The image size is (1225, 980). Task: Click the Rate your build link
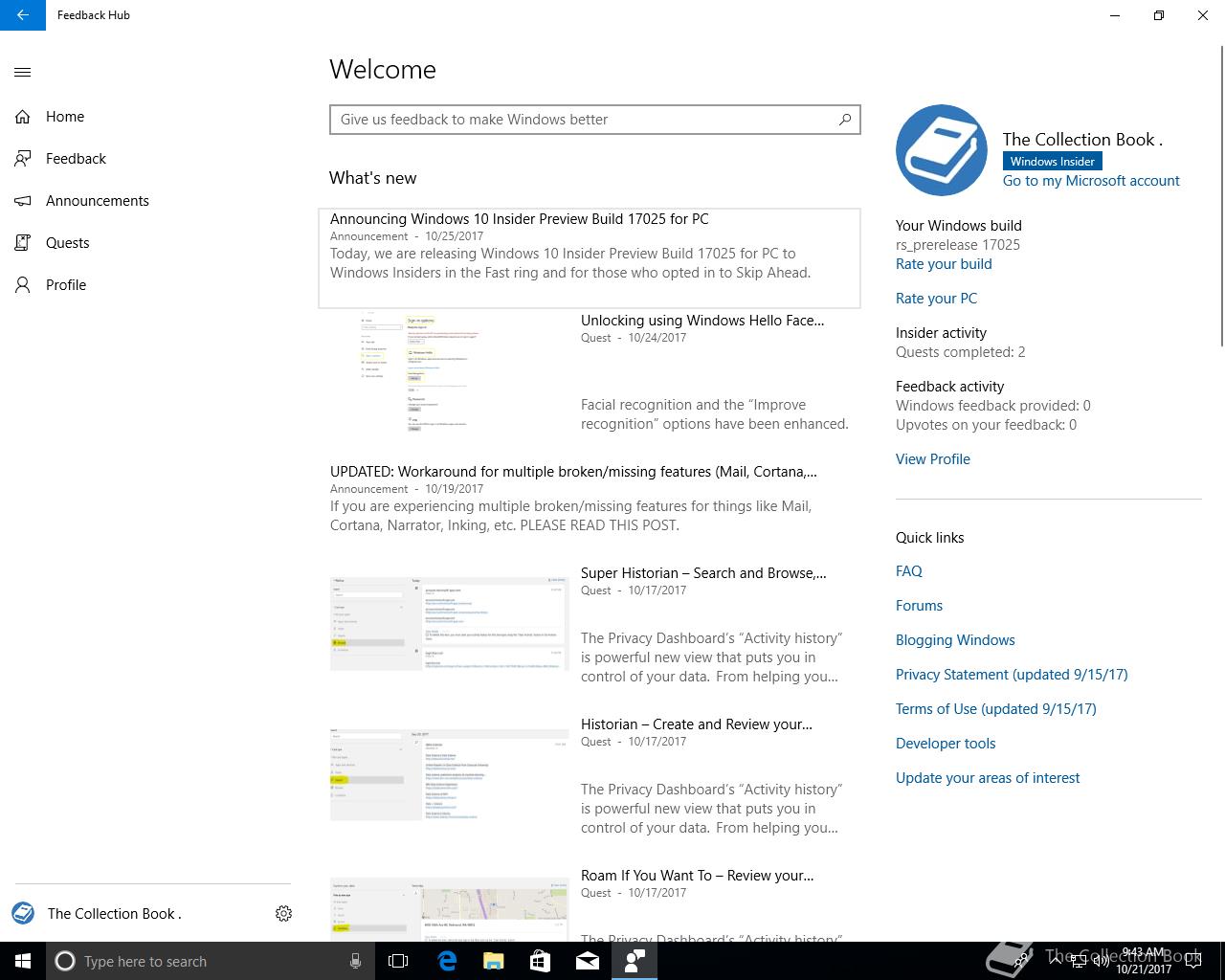(x=944, y=264)
